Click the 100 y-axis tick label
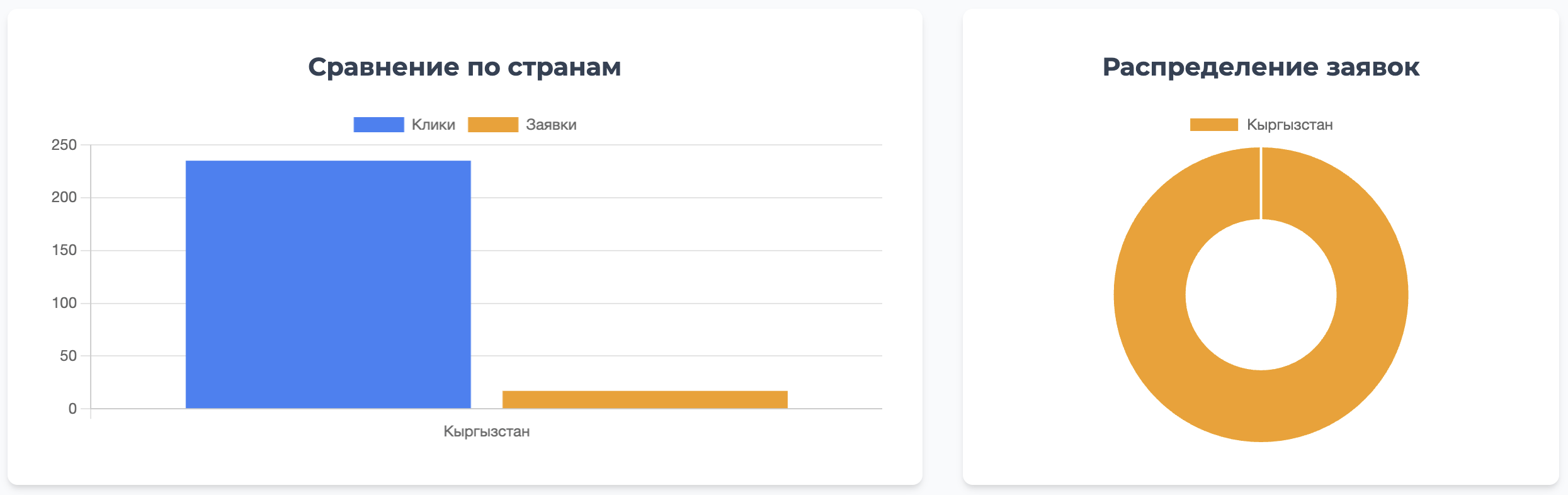This screenshot has width=1568, height=495. click(64, 304)
